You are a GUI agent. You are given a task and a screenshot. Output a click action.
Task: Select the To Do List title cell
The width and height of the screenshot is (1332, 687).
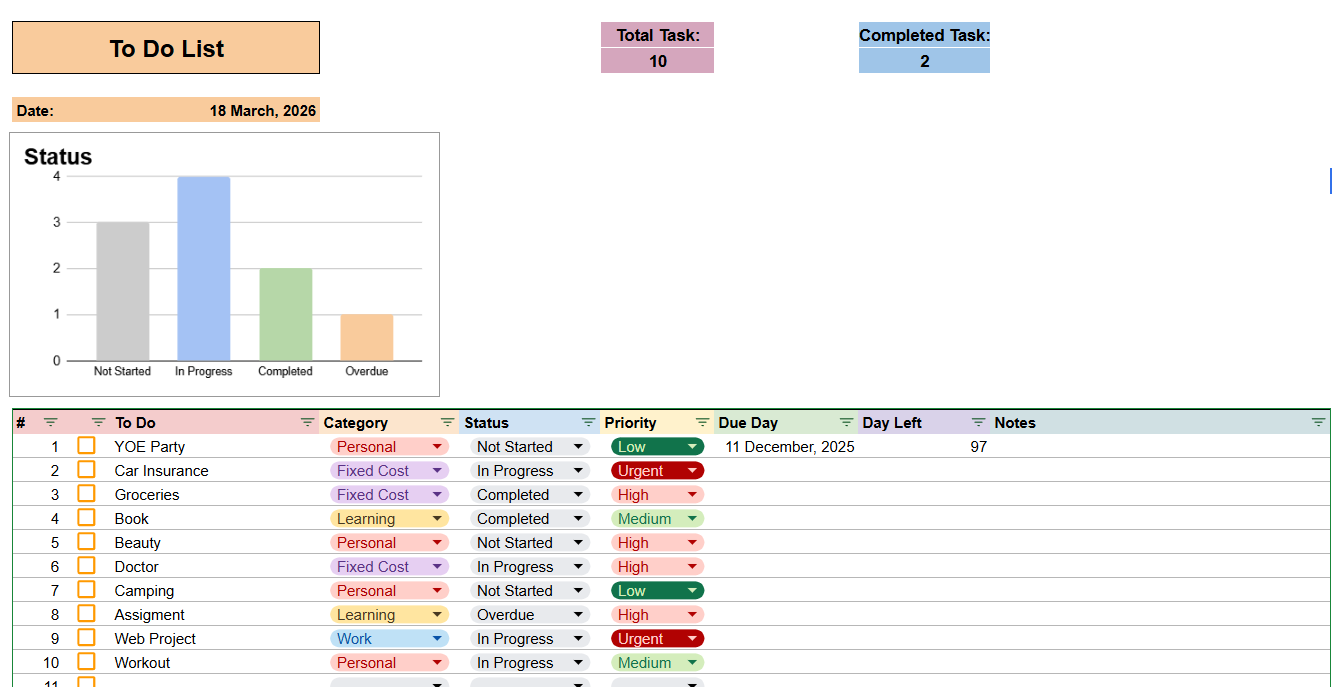pos(166,48)
